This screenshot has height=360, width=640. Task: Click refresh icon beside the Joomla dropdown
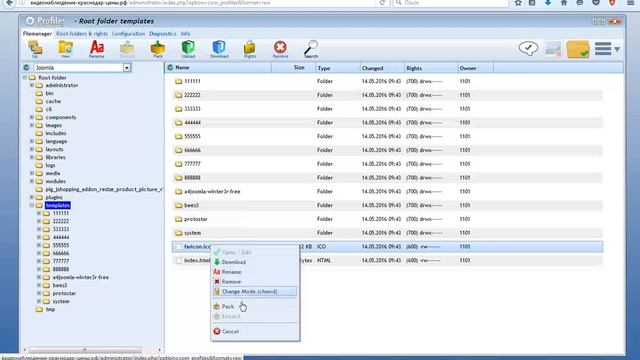click(27, 67)
